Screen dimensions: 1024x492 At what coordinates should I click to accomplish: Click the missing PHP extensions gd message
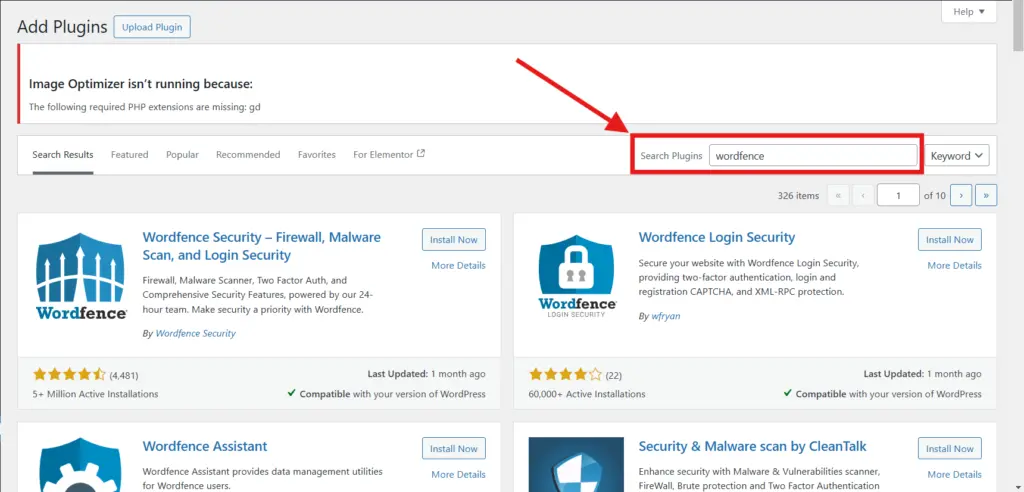pos(145,106)
